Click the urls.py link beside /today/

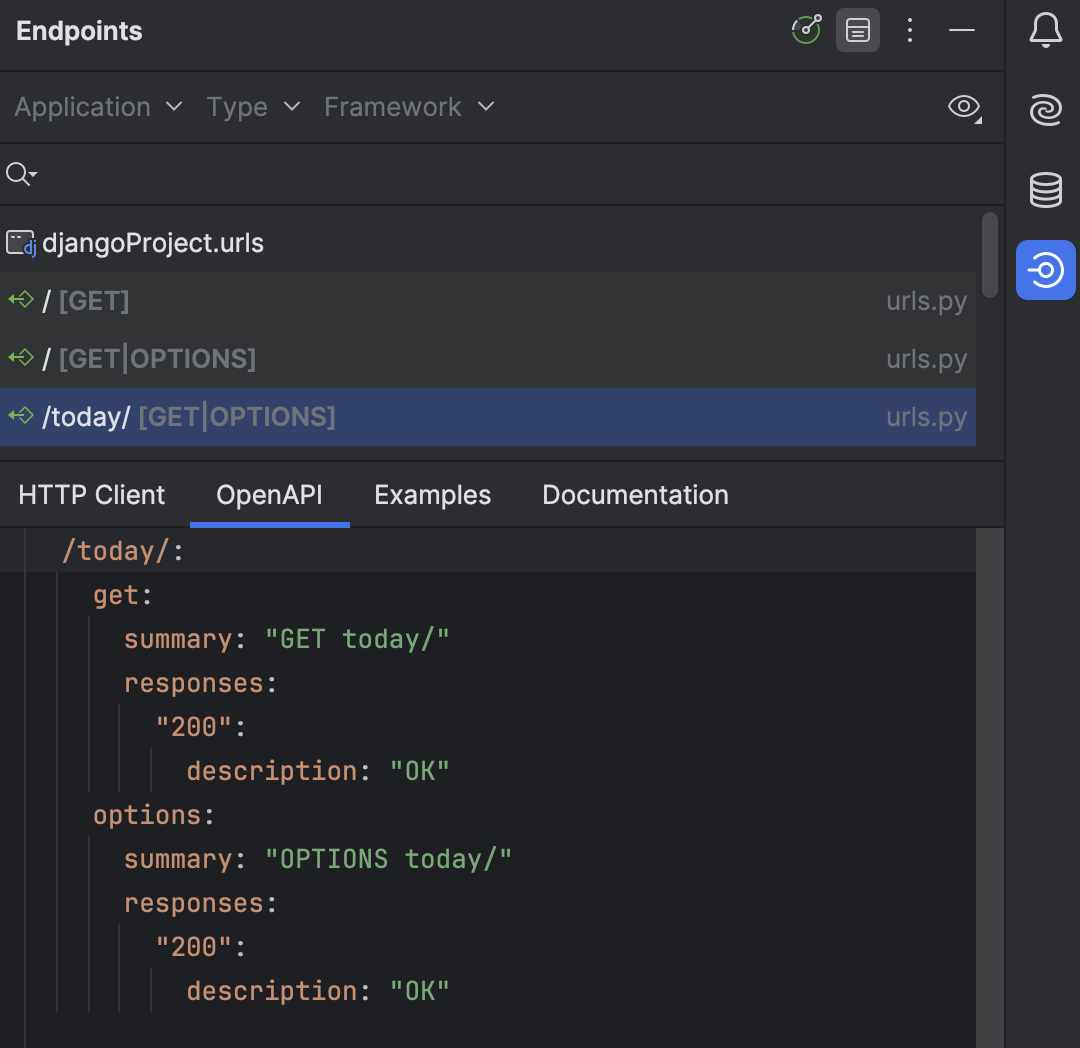click(x=926, y=416)
